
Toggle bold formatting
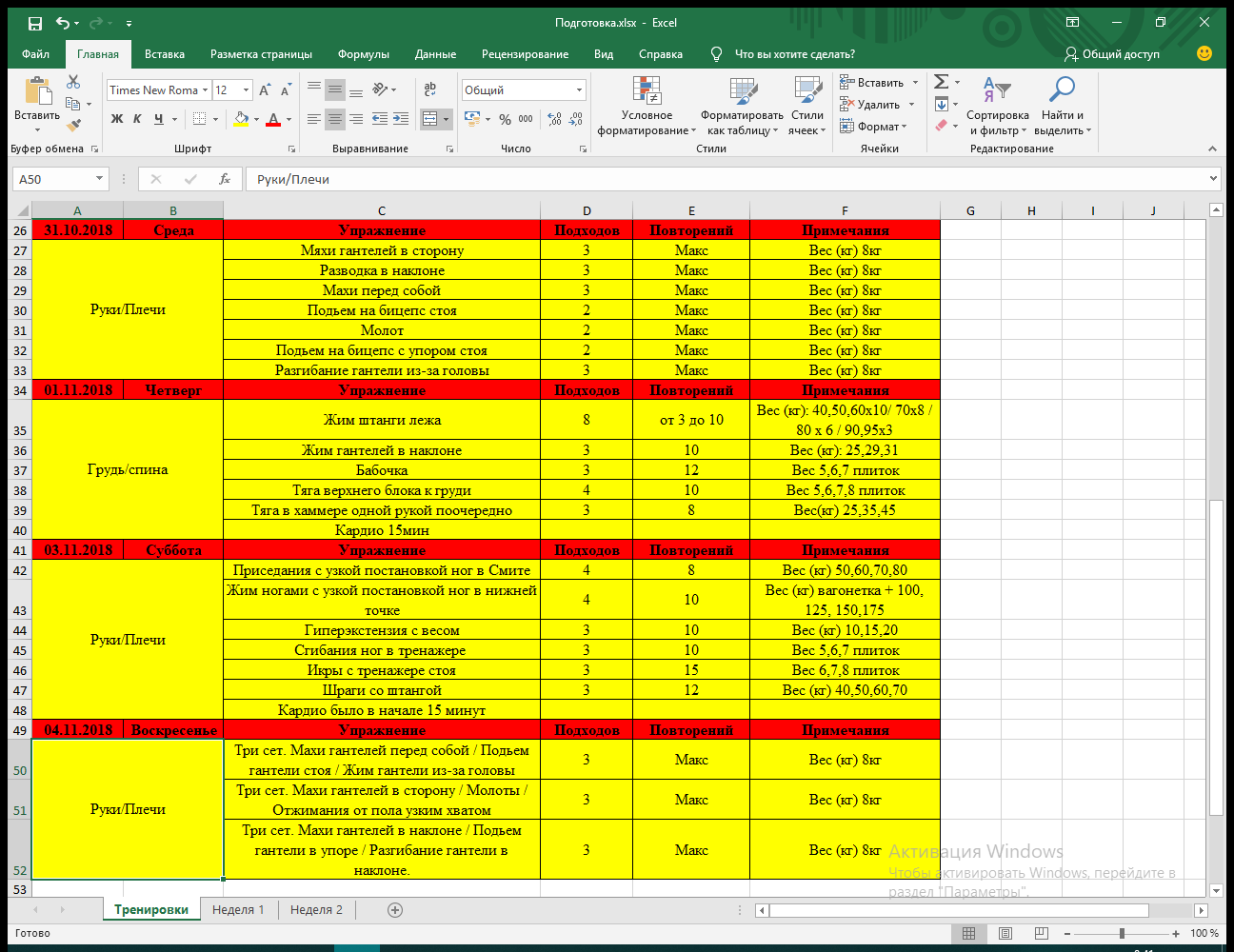[x=117, y=119]
